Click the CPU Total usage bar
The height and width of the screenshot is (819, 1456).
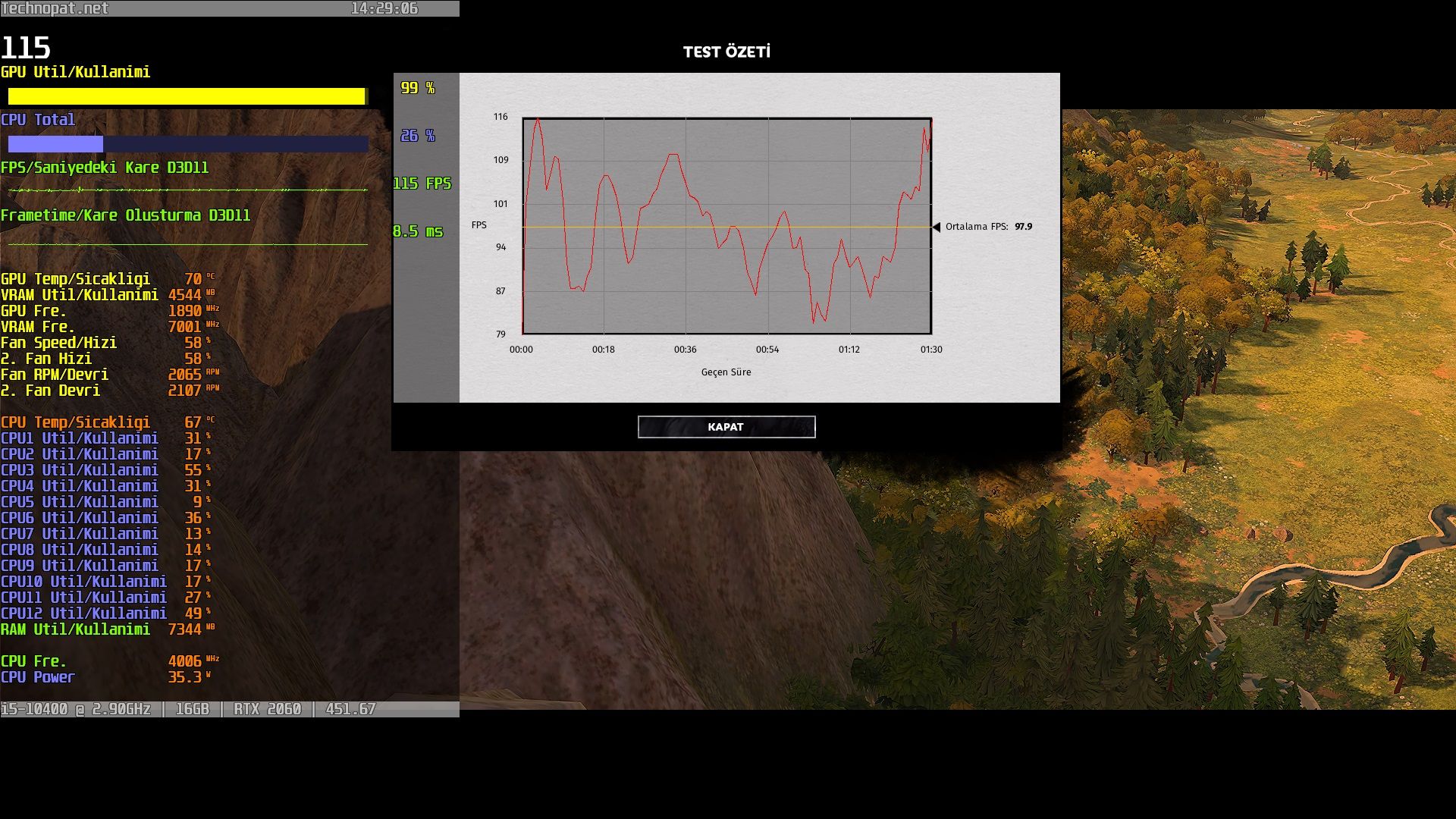point(187,144)
